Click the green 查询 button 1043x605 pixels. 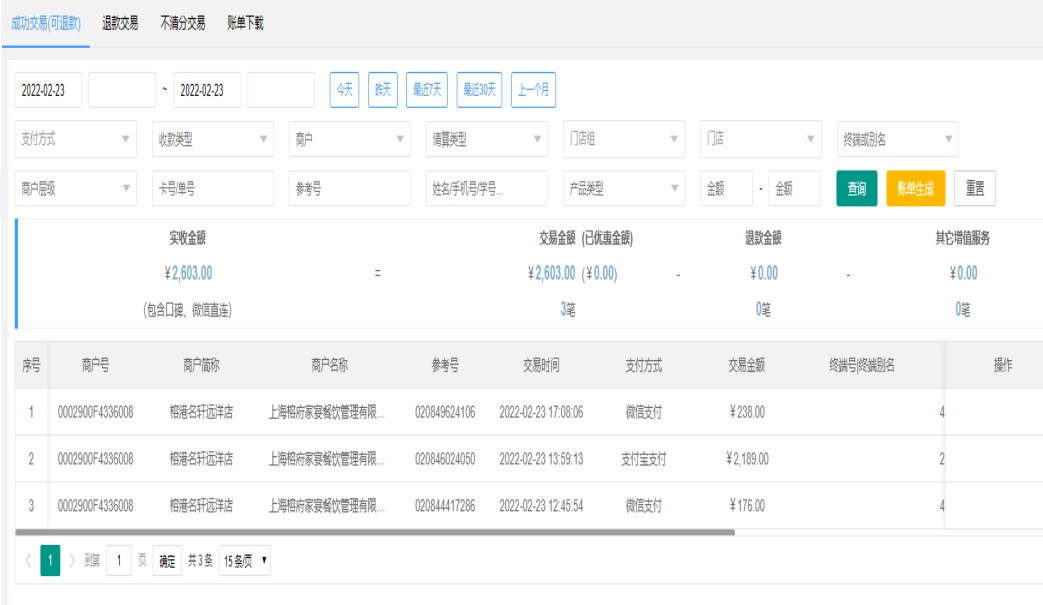click(x=857, y=188)
